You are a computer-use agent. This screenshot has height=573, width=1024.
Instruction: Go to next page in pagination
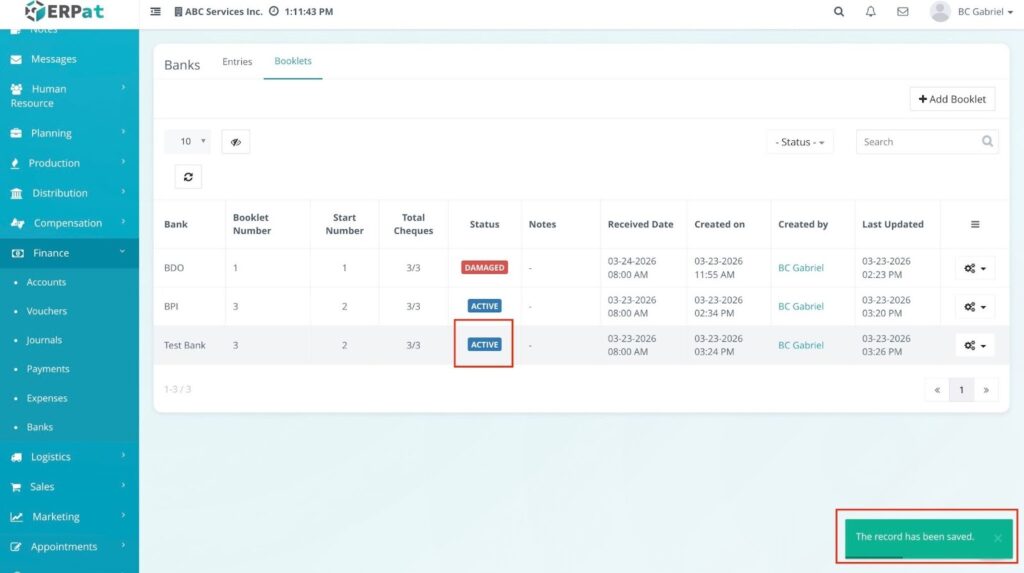click(986, 390)
